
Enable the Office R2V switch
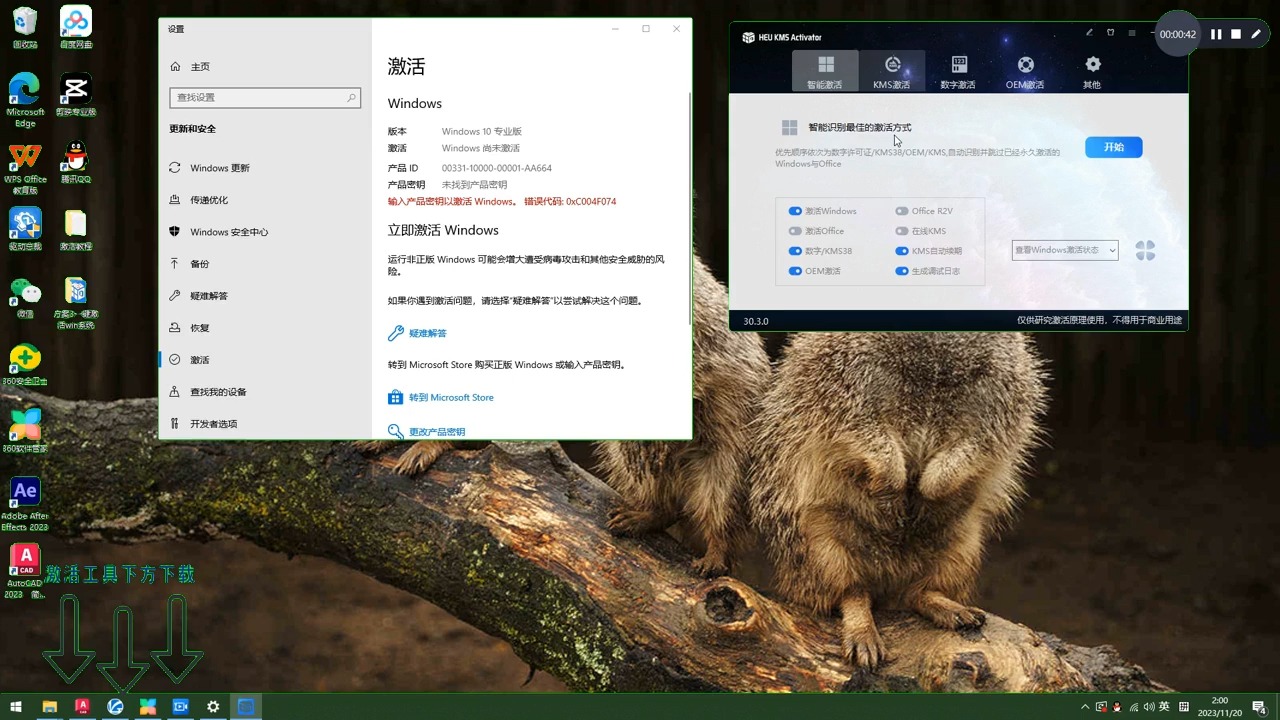[902, 211]
